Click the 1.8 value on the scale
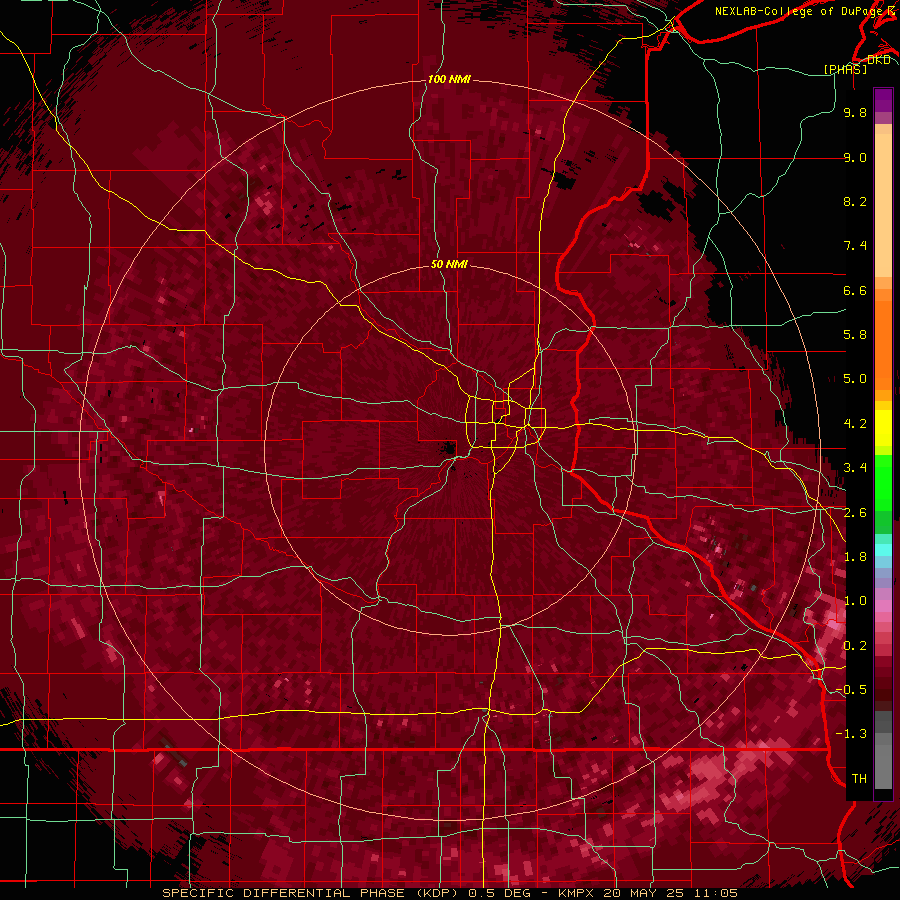The height and width of the screenshot is (900, 900). (855, 557)
